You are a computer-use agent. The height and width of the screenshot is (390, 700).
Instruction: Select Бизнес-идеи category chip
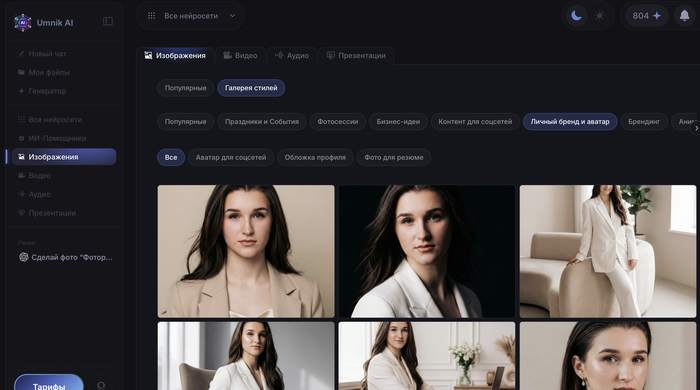(398, 121)
